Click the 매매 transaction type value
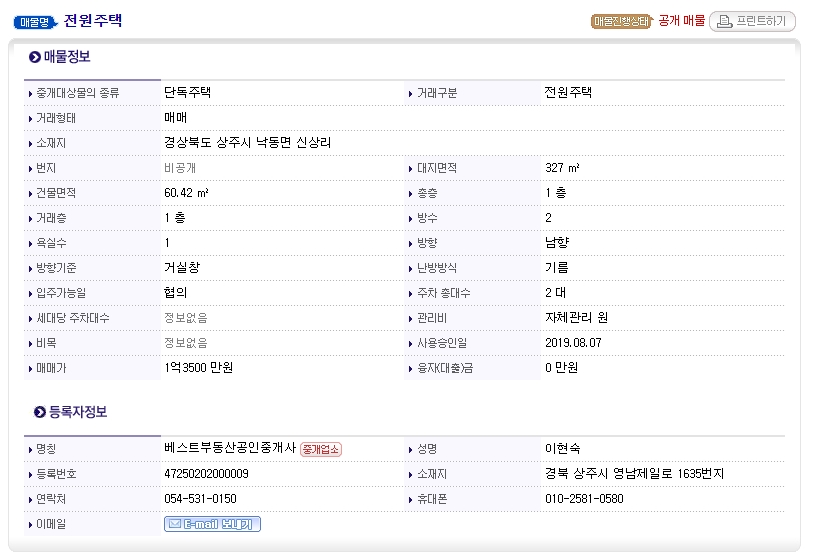The image size is (815, 560). 176,118
